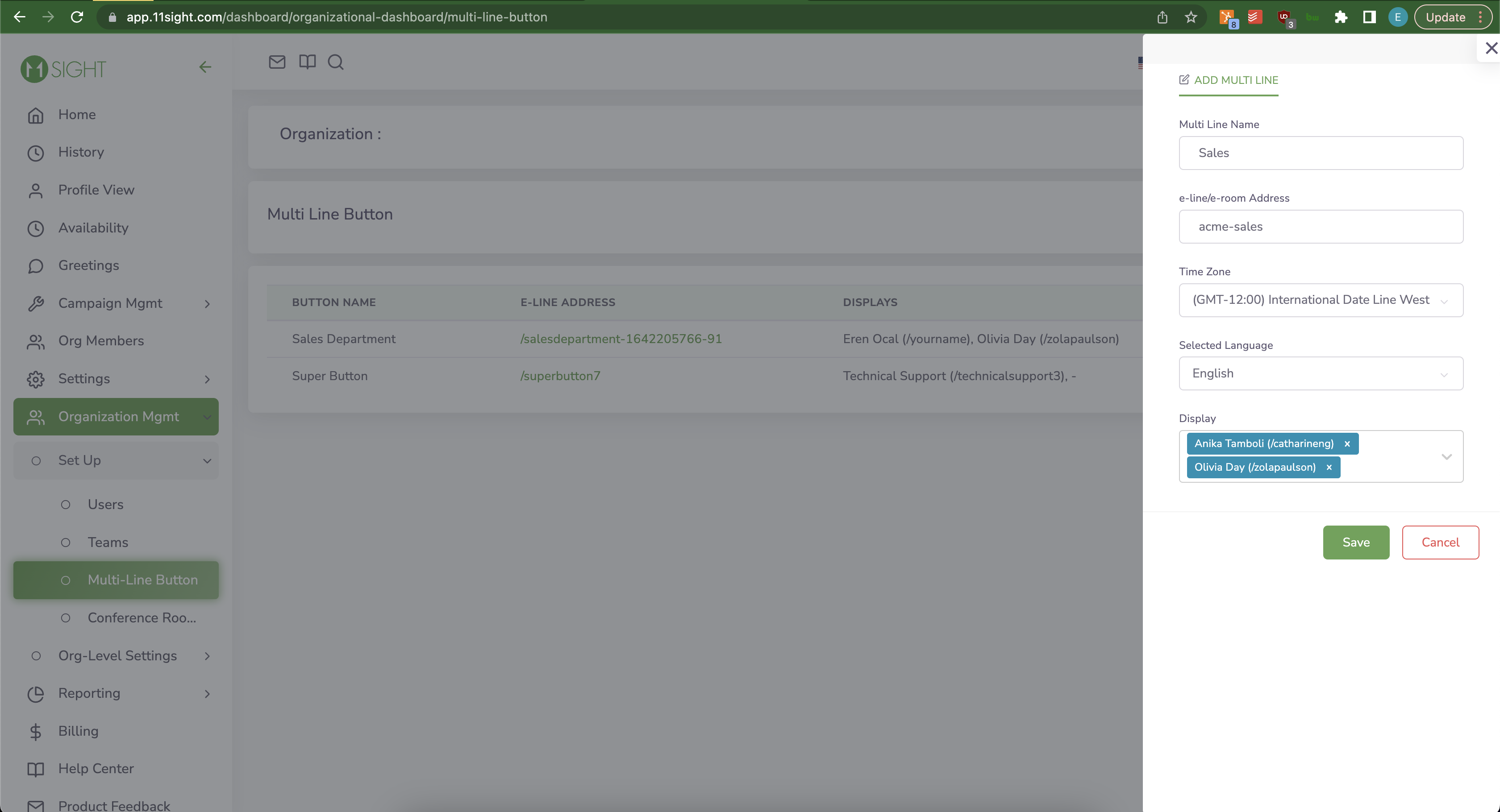This screenshot has width=1500, height=812.
Task: Click the search magnifier icon in top bar
Action: 335,62
